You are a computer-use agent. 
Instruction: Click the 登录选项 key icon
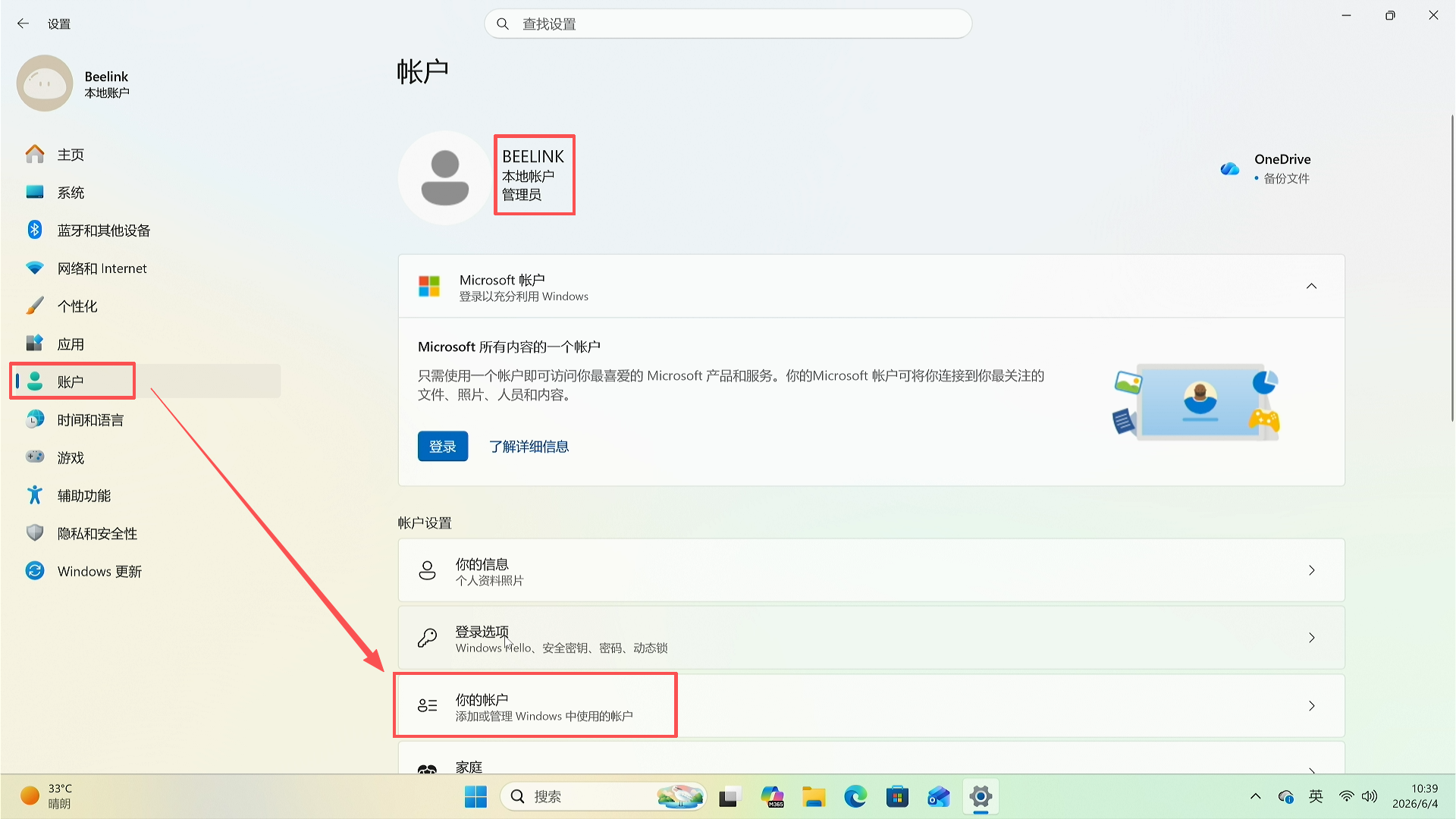(428, 638)
